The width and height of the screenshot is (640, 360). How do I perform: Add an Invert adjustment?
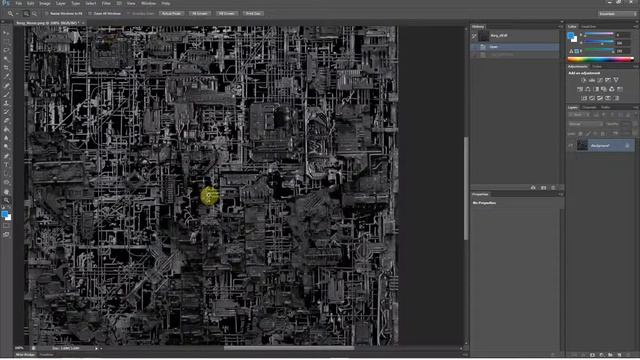tap(584, 98)
